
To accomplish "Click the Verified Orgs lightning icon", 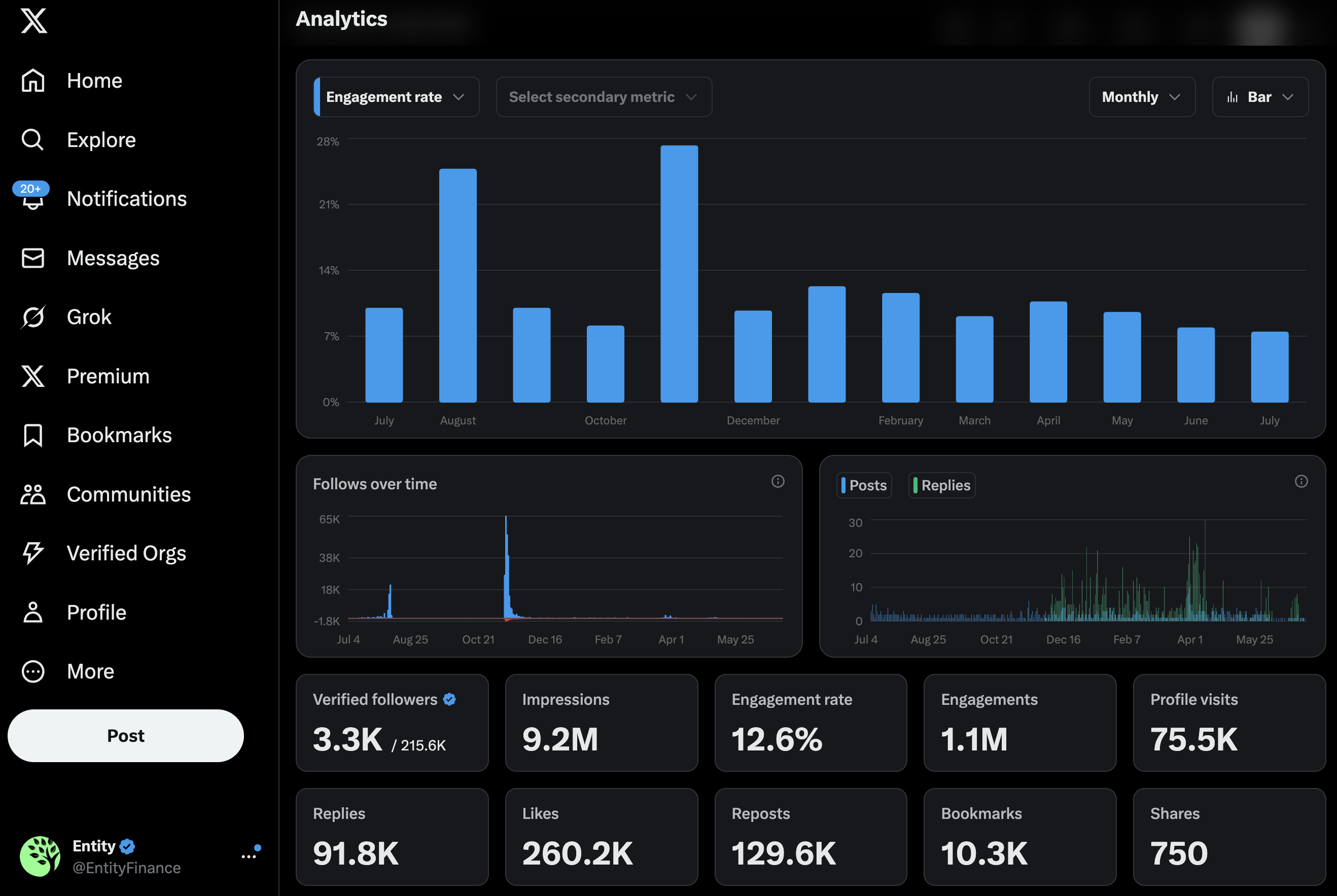I will point(32,553).
